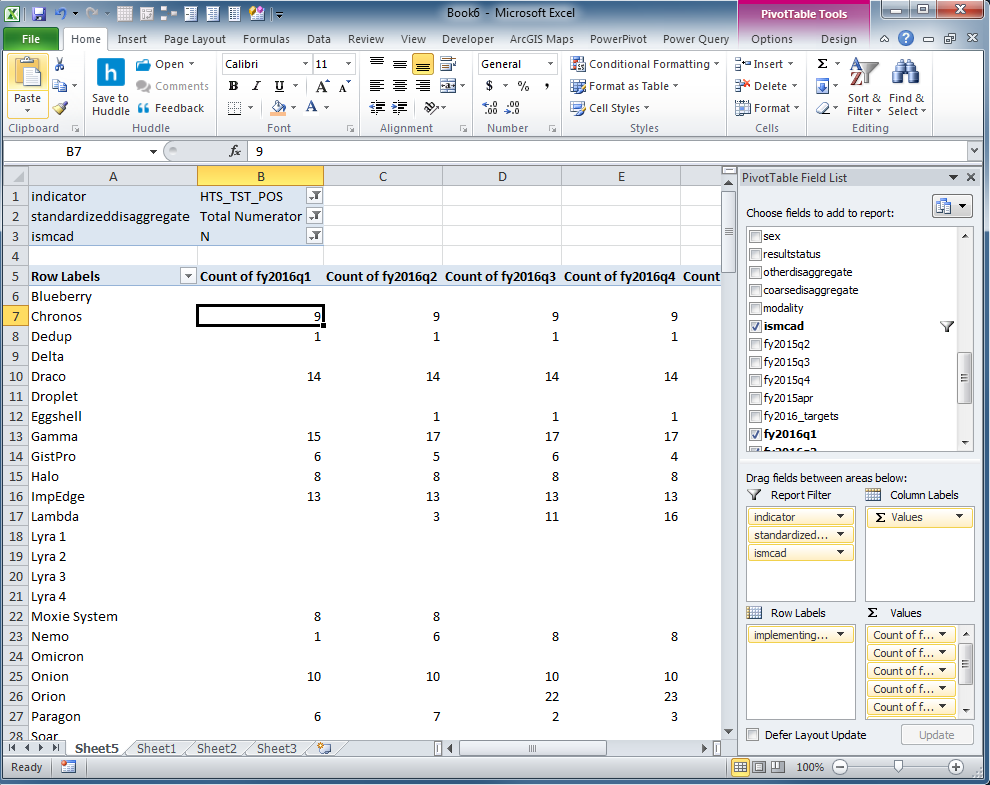Increase font size with Grow Font
Screen dimensions: 990x785
(x=322, y=87)
